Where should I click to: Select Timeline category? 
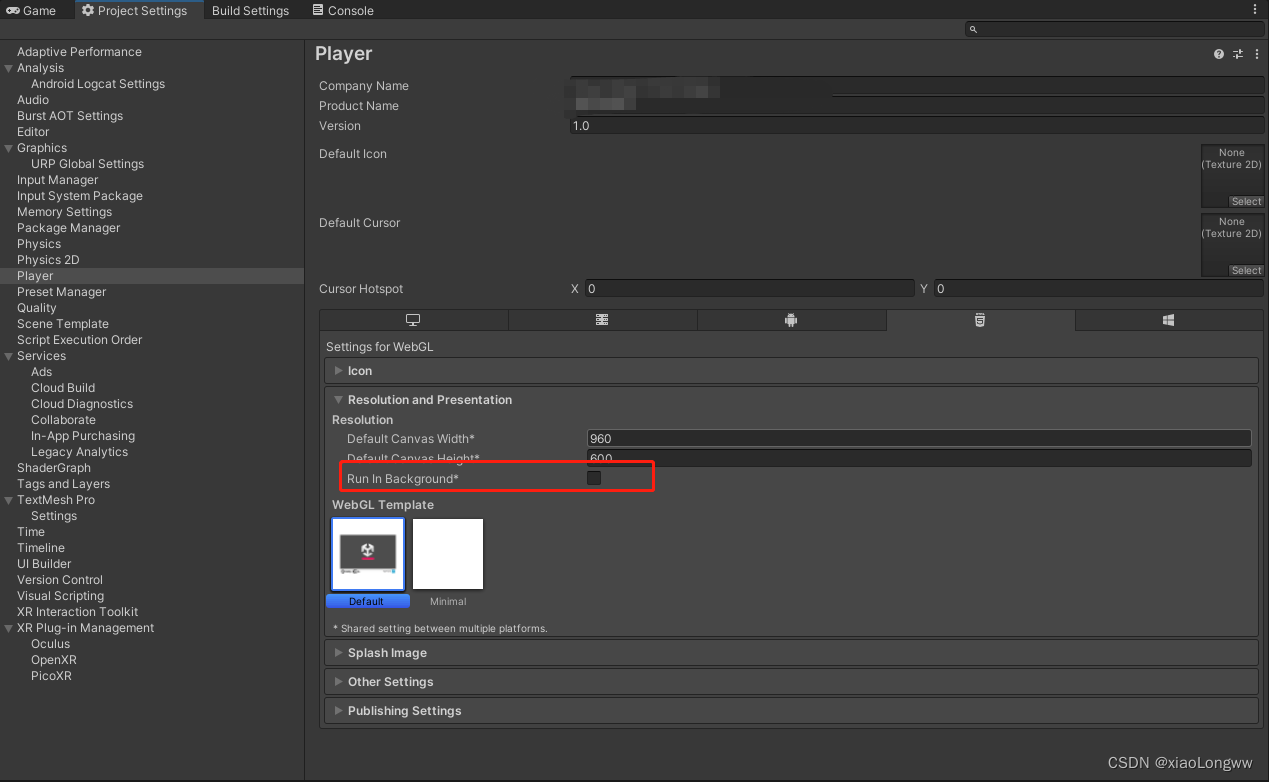tap(41, 548)
